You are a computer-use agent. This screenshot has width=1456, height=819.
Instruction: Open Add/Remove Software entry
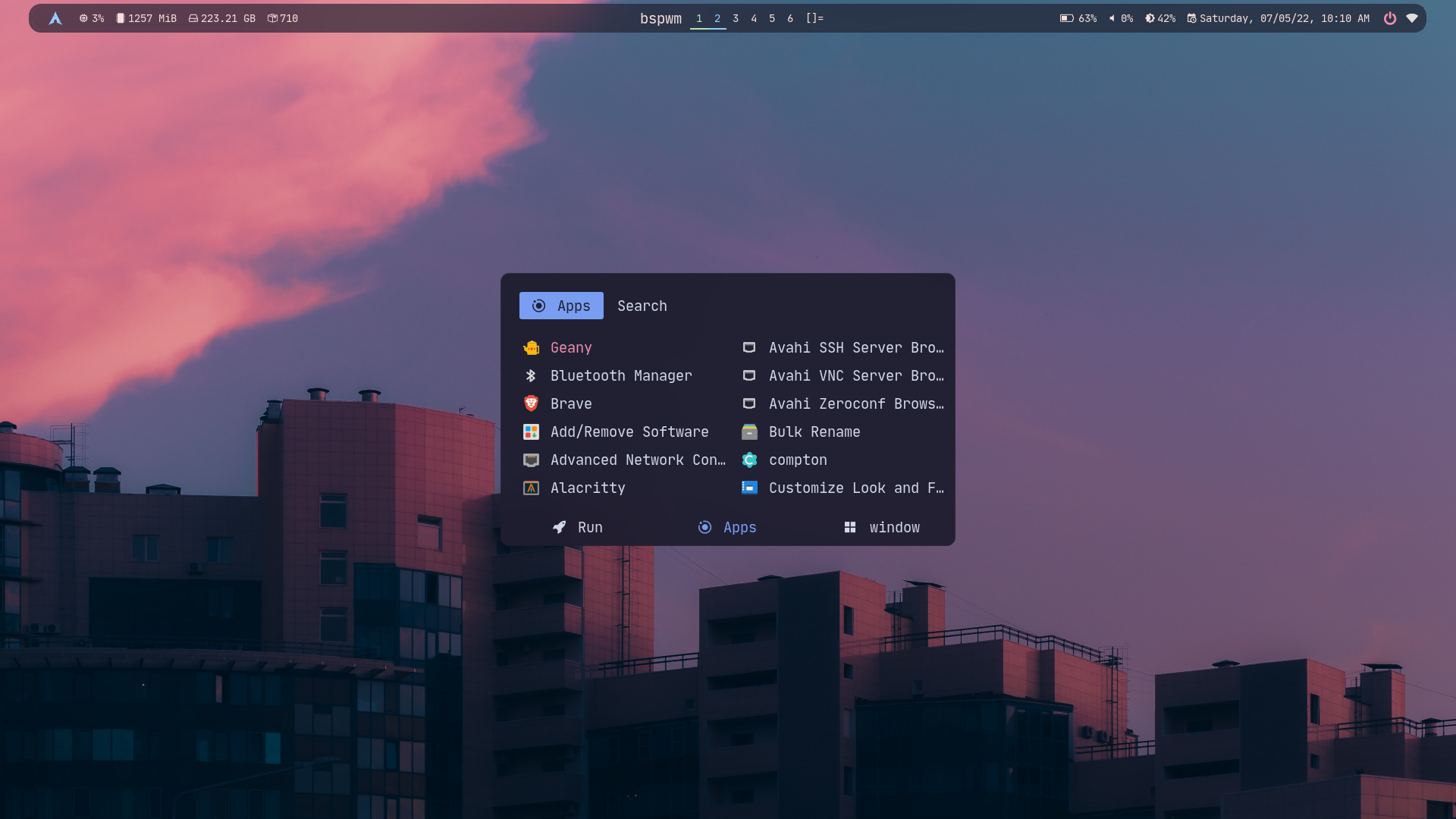(x=629, y=432)
